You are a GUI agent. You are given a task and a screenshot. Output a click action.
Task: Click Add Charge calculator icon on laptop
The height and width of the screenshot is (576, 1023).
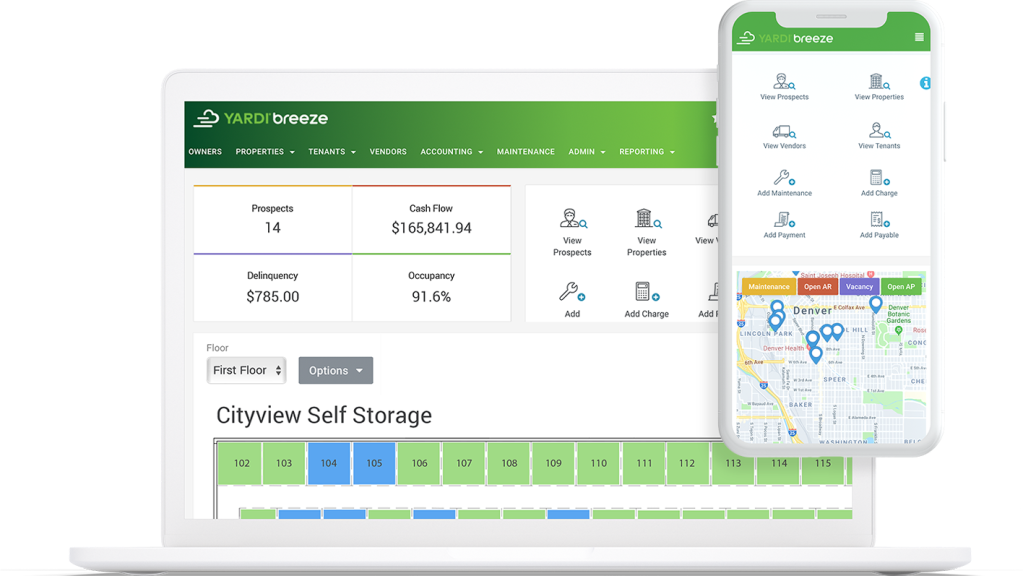(x=647, y=292)
